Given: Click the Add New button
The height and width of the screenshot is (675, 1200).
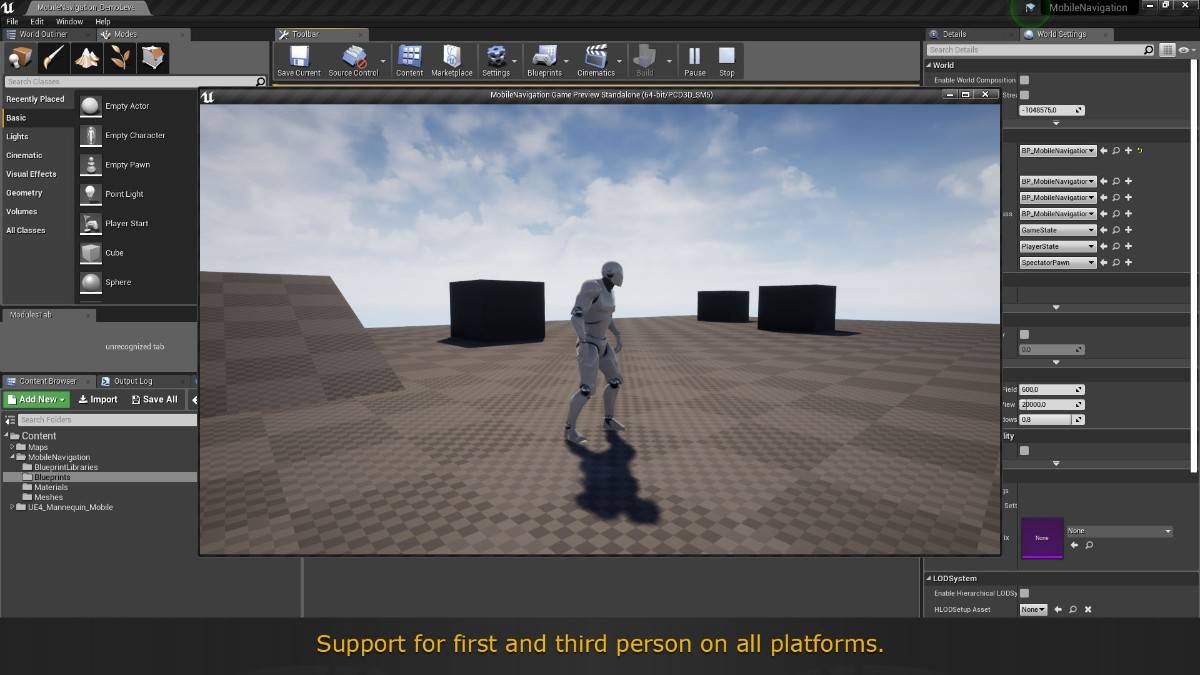Looking at the screenshot, I should pyautogui.click(x=36, y=399).
